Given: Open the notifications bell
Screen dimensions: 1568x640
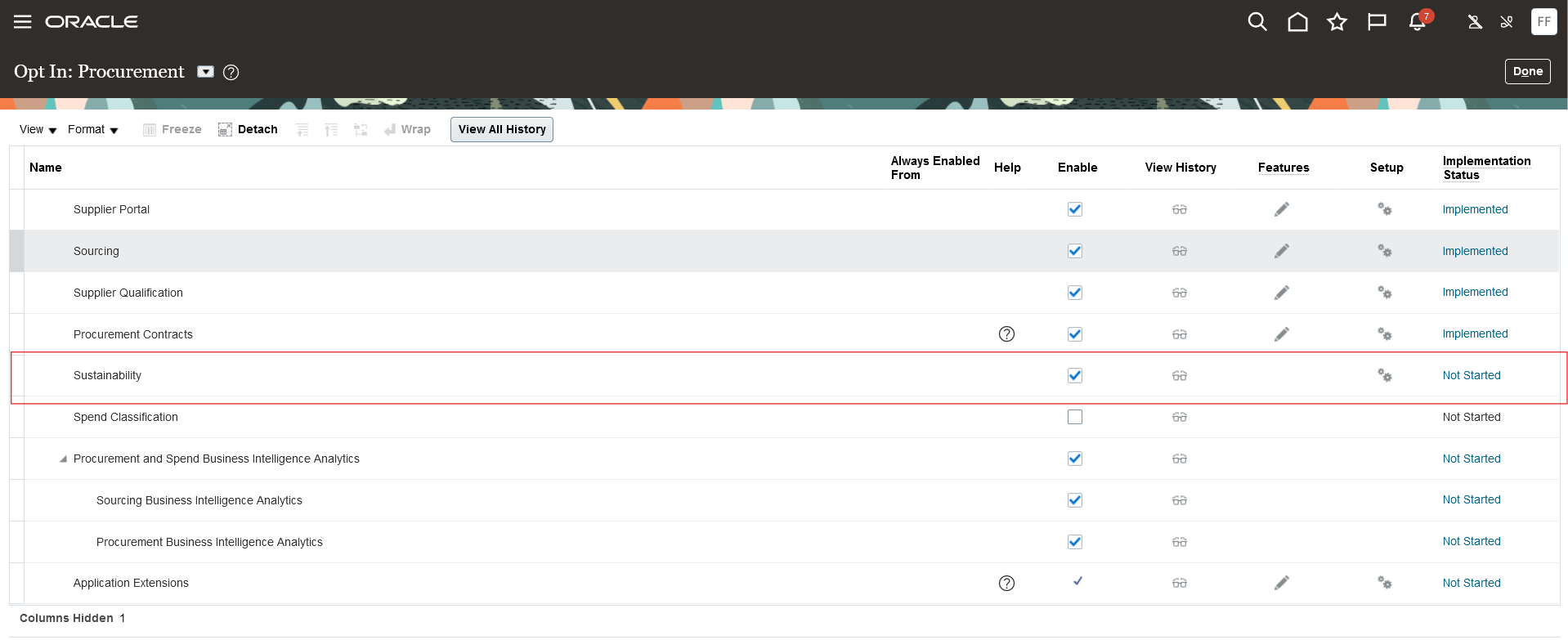Looking at the screenshot, I should click(1418, 22).
